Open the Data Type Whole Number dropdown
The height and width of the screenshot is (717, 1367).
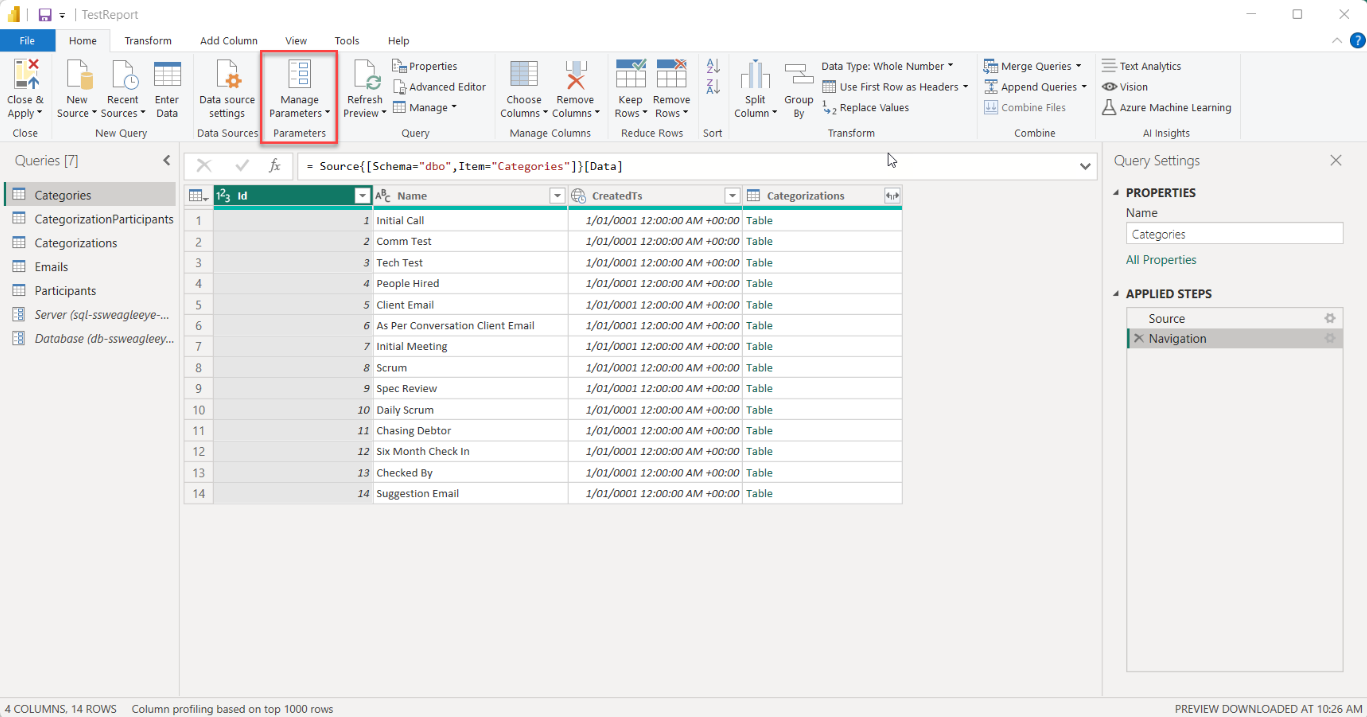(886, 66)
